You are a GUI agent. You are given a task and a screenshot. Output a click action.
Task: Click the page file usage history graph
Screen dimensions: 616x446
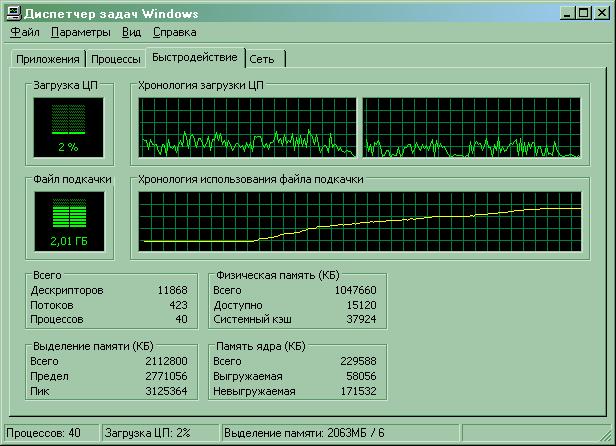click(x=359, y=221)
